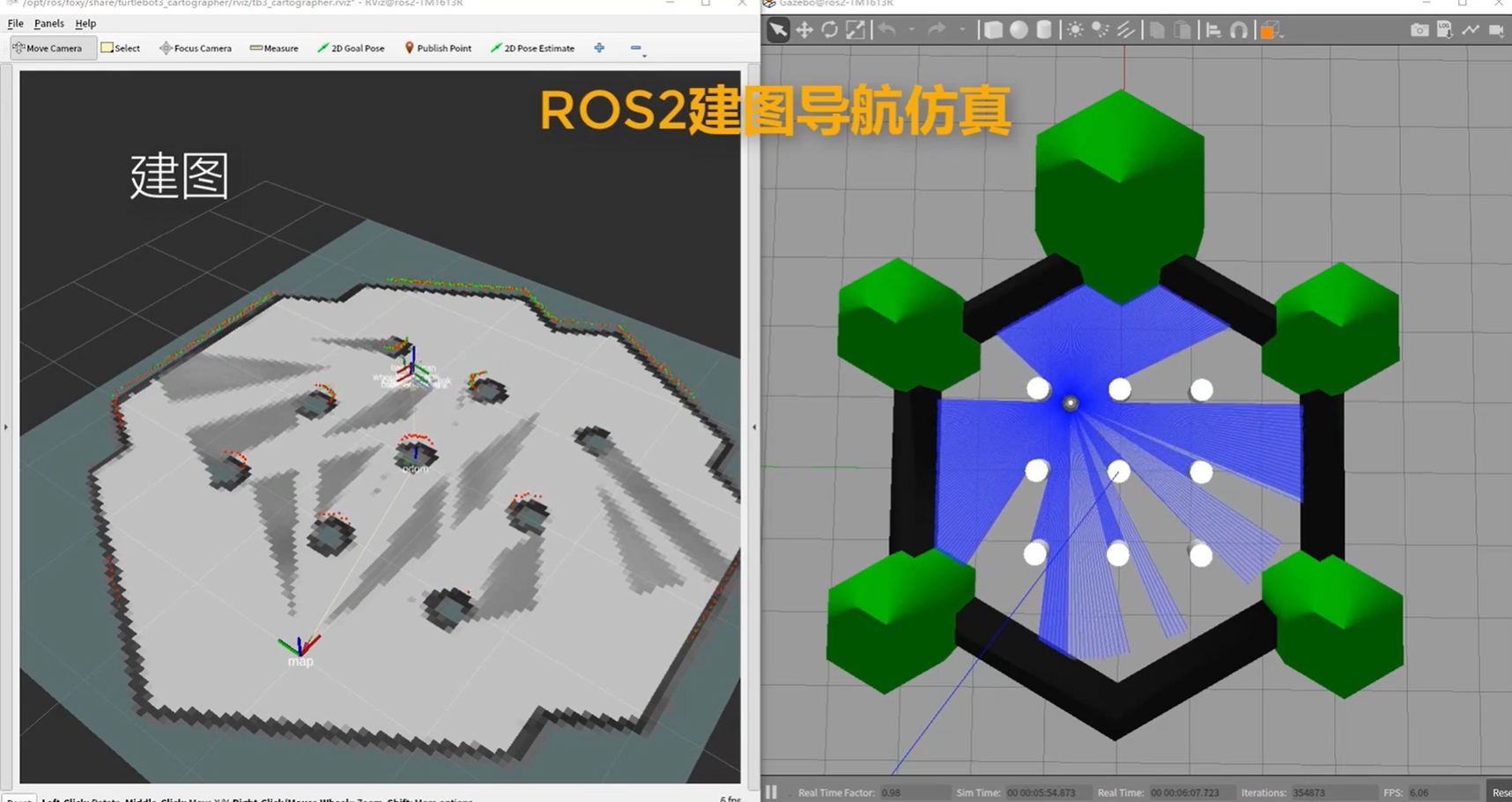Image resolution: width=1512 pixels, height=802 pixels.
Task: Insert a box shape in Gazebo
Action: (993, 30)
